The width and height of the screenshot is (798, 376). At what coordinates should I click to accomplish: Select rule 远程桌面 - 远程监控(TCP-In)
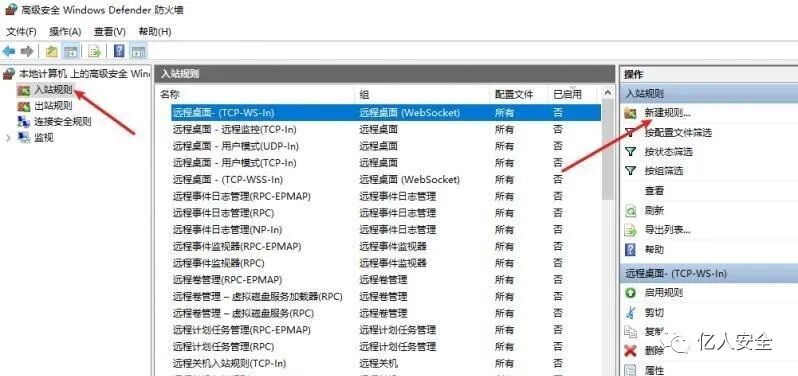(386, 130)
